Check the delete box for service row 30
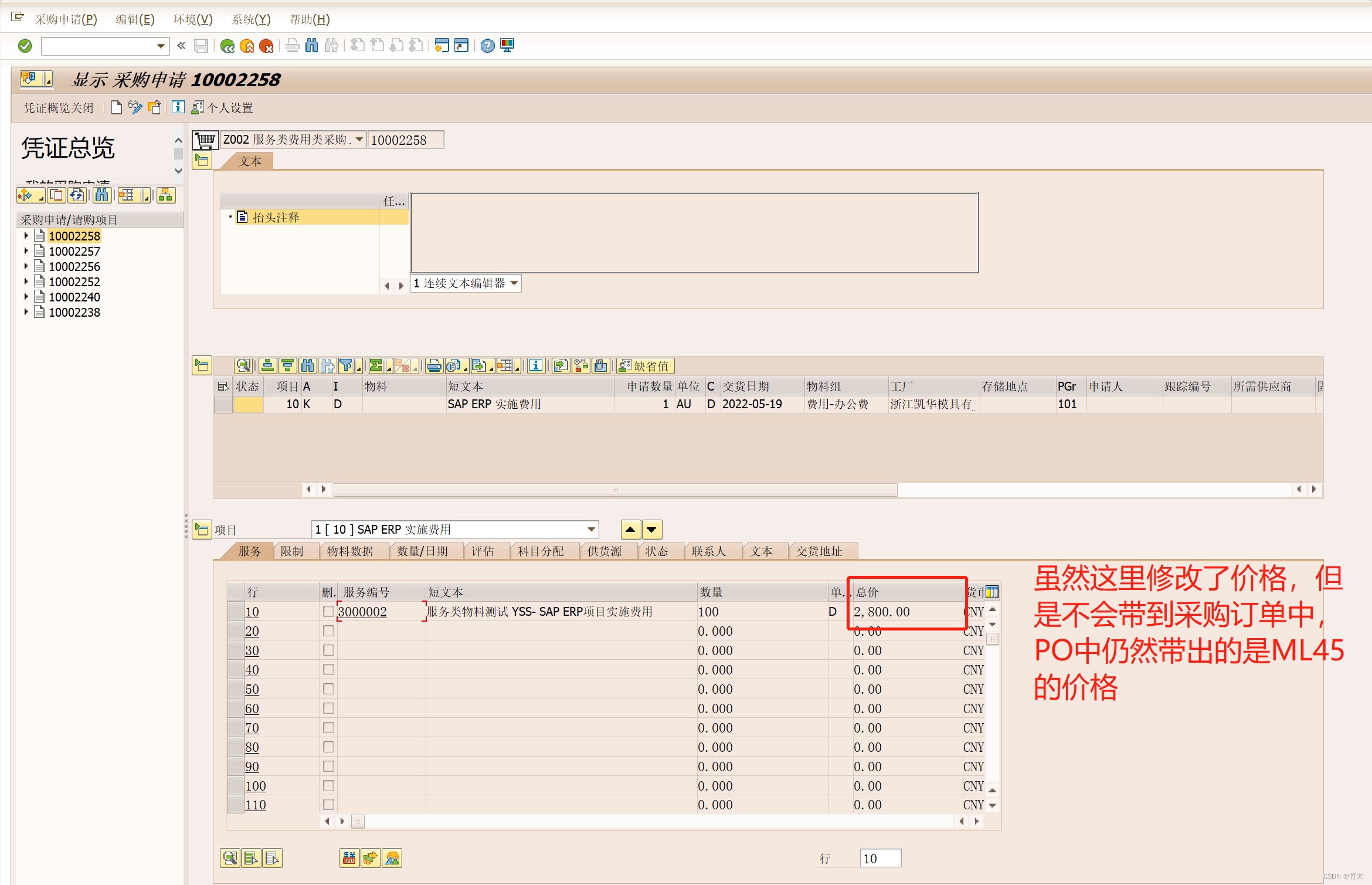 [328, 650]
